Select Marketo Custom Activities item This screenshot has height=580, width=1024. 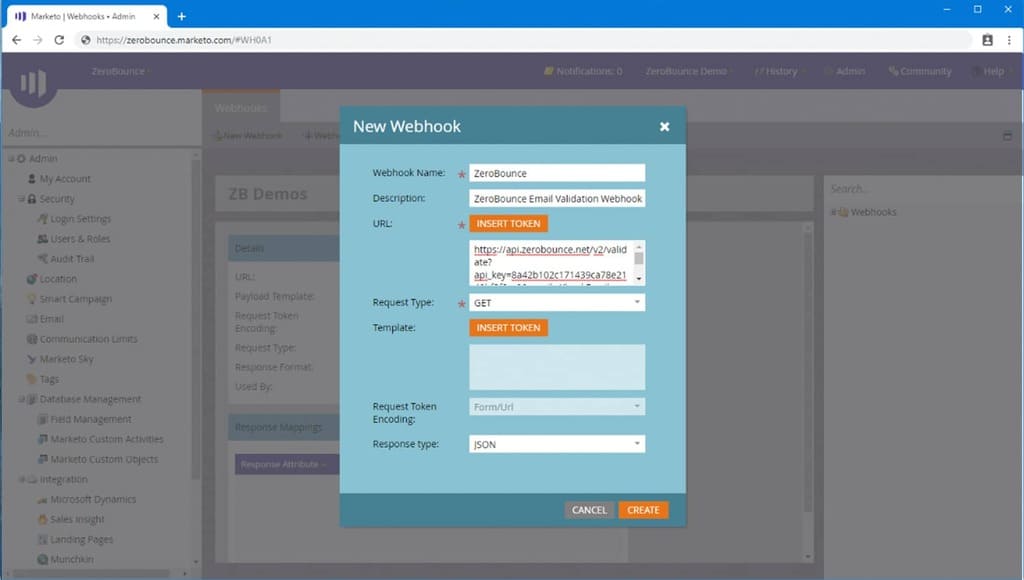pyautogui.click(x=106, y=439)
